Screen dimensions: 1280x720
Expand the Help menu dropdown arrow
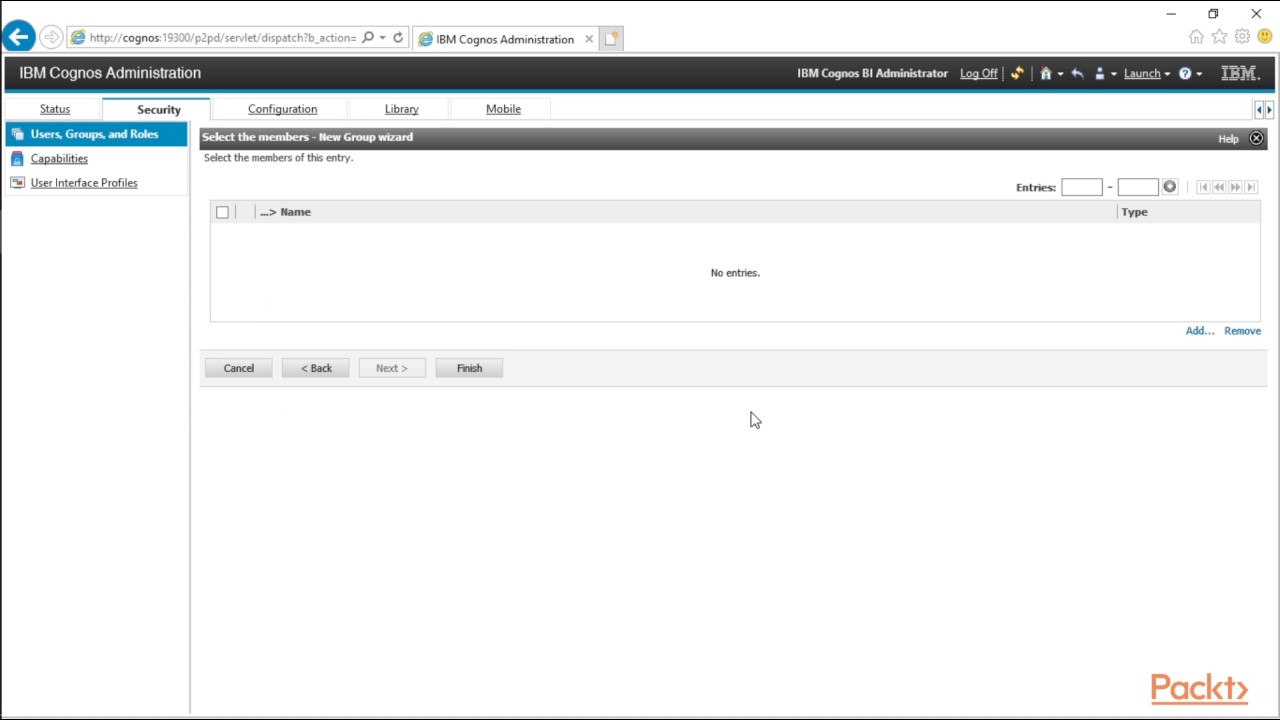(1199, 74)
